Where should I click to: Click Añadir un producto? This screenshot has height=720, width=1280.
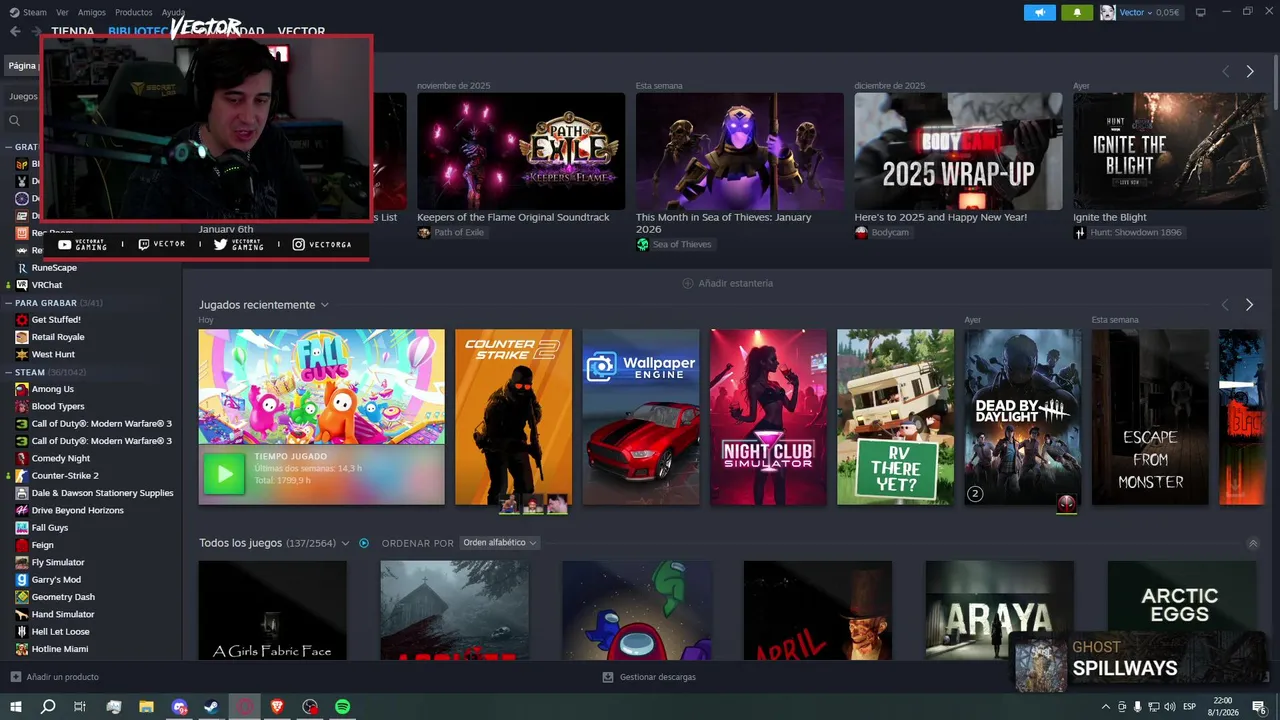pyautogui.click(x=55, y=677)
